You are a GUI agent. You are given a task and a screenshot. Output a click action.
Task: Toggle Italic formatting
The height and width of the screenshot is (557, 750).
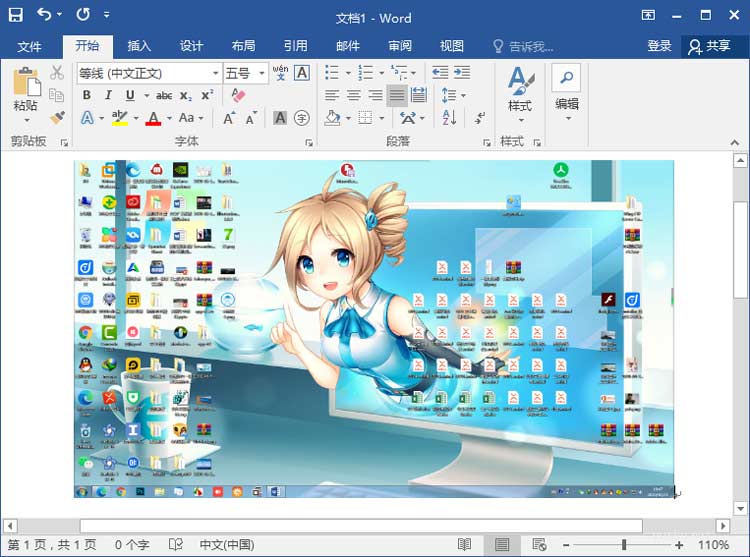(x=108, y=95)
